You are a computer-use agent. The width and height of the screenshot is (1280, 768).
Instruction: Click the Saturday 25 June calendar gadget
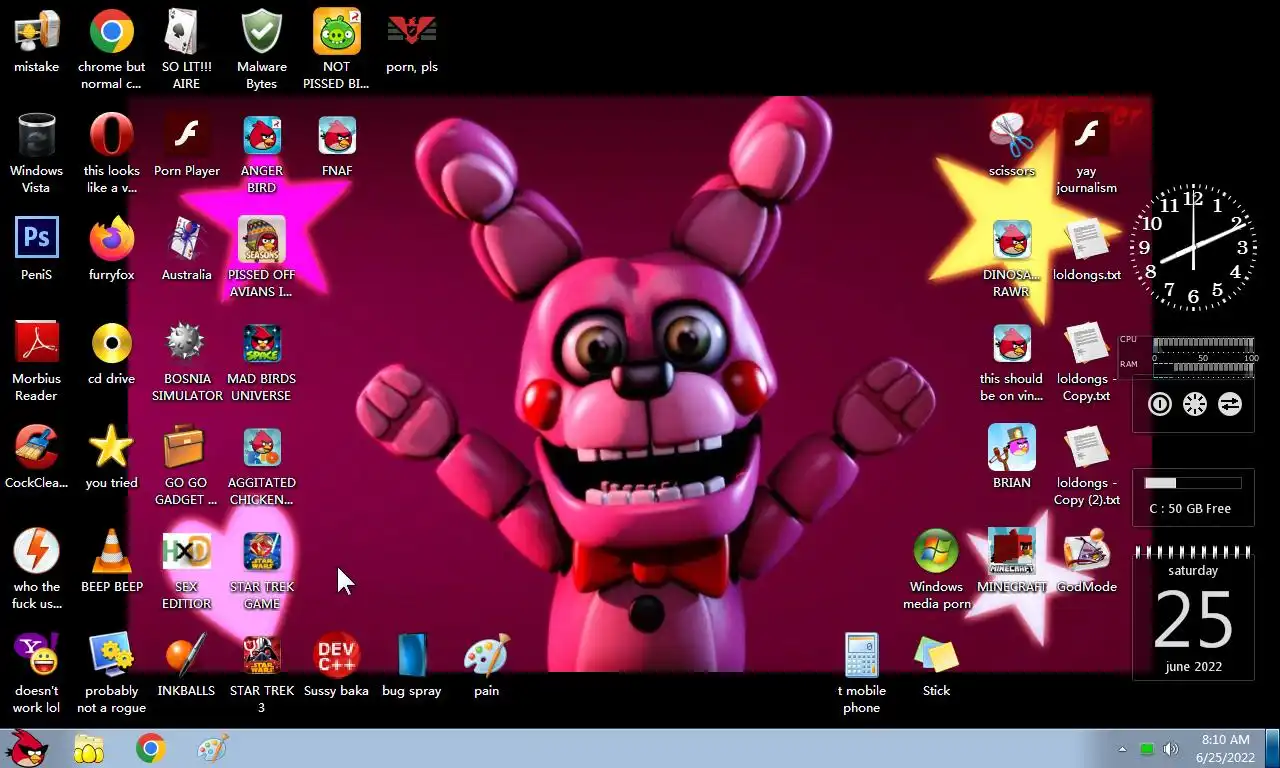tap(1193, 613)
